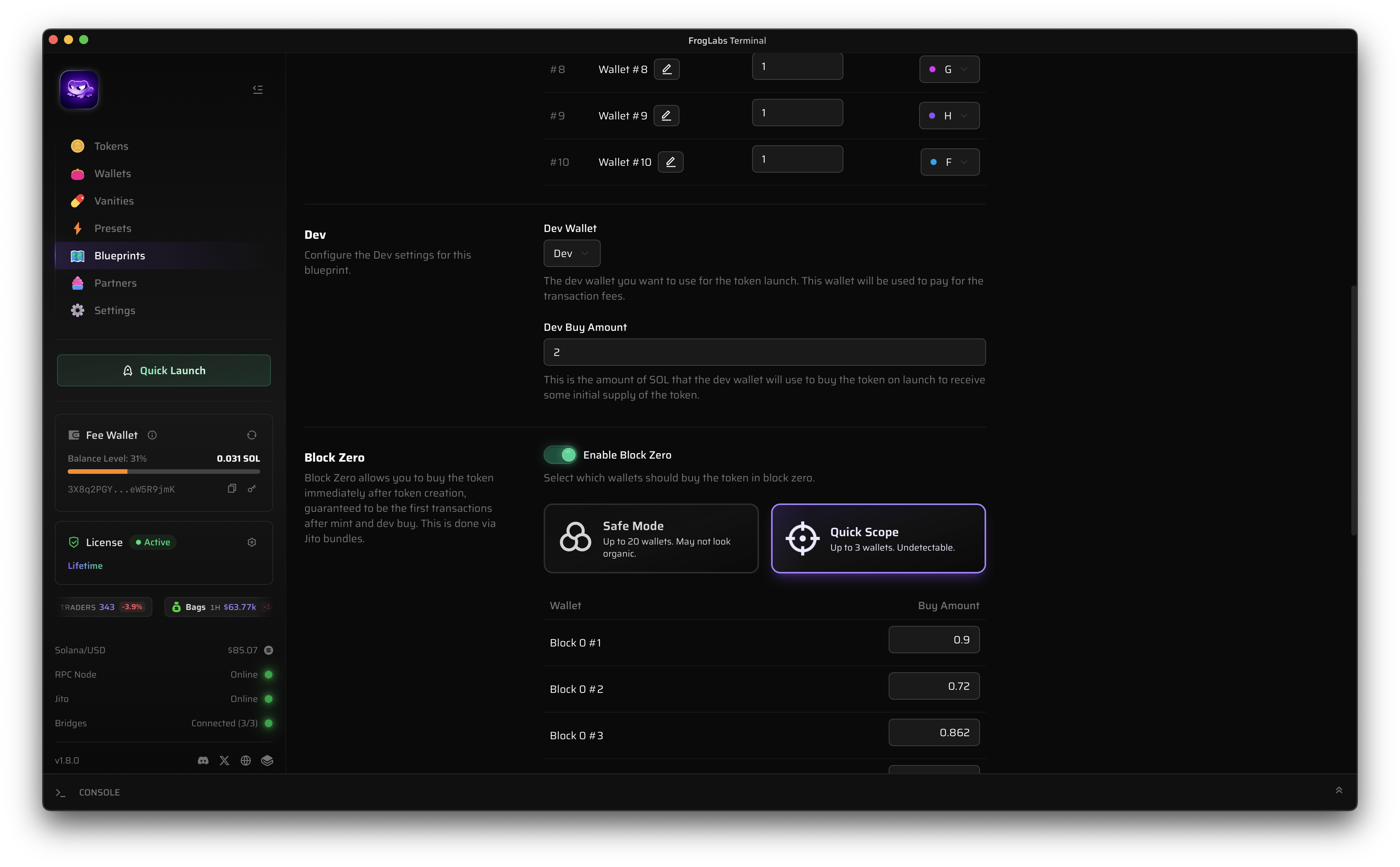Click the Bridges Connected (3/3) status
The width and height of the screenshot is (1400, 867).
pyautogui.click(x=232, y=723)
